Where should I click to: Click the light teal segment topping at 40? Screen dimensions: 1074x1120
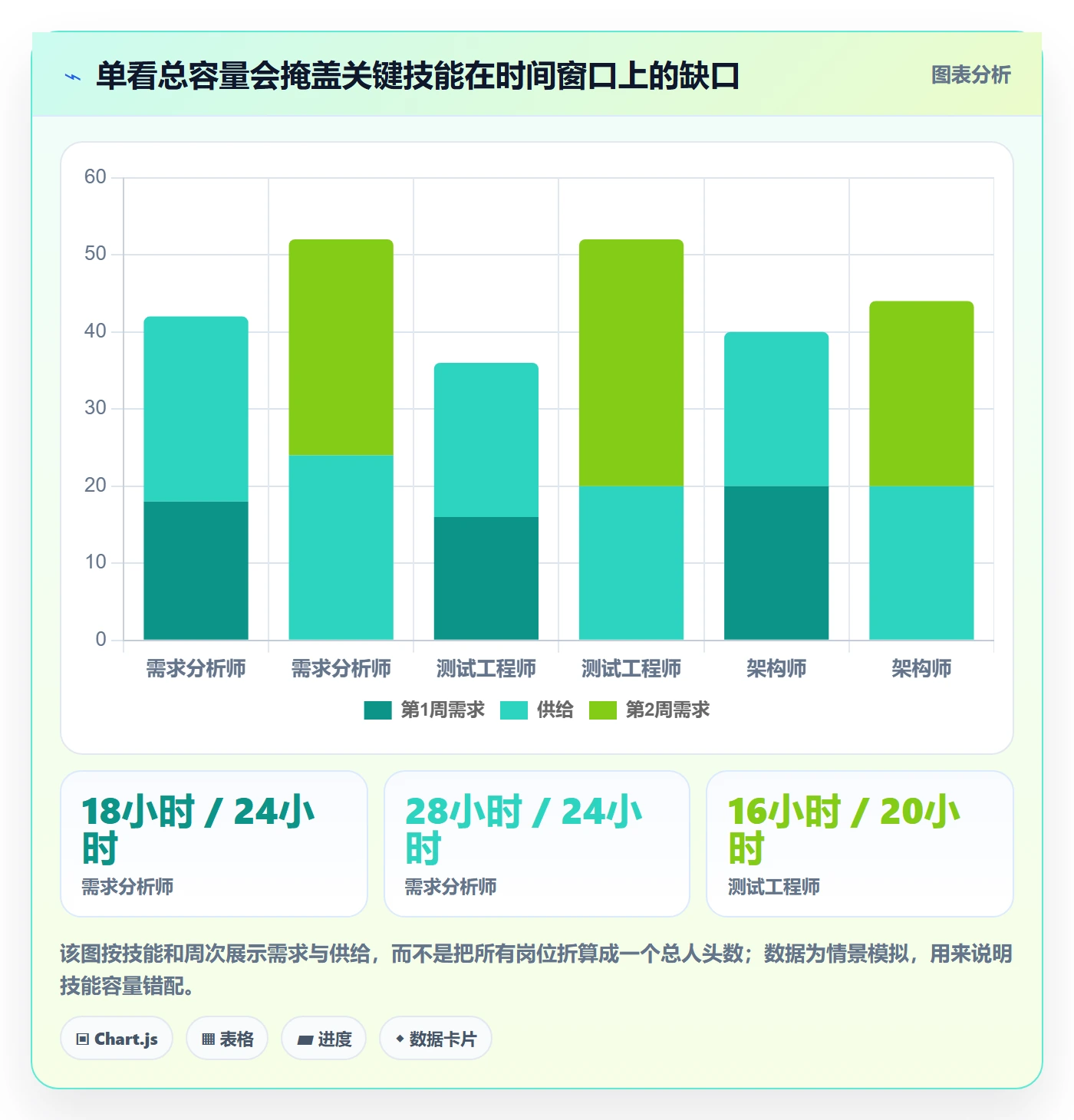(776, 409)
